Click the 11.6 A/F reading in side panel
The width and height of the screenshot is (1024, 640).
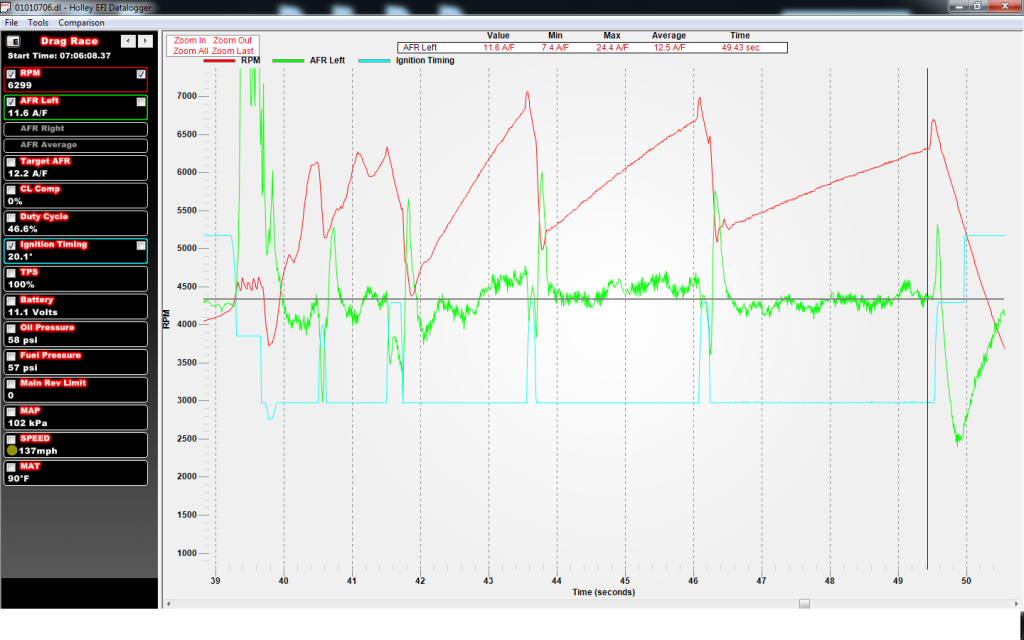pos(27,113)
